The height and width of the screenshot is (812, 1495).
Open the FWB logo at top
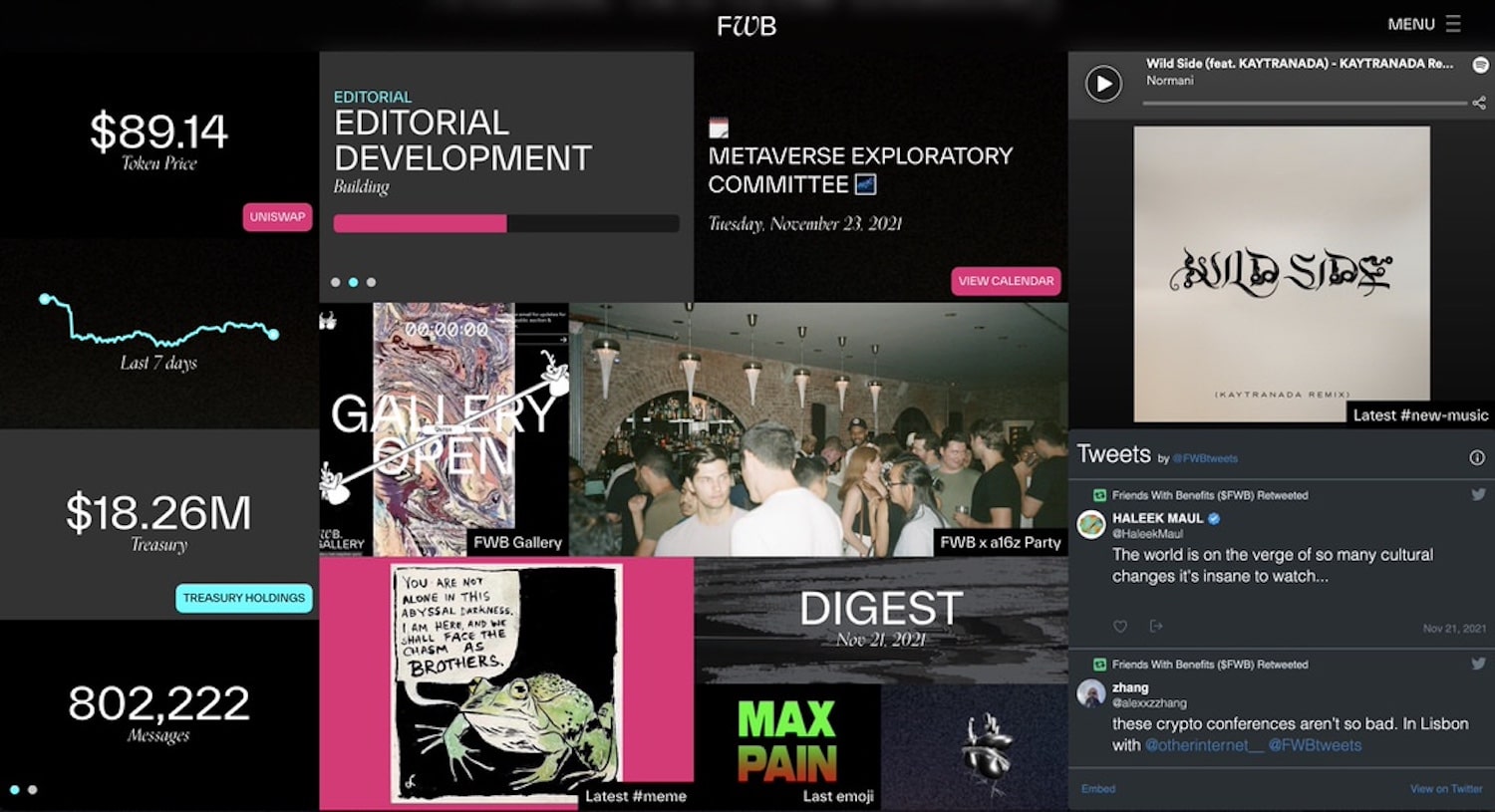(747, 26)
